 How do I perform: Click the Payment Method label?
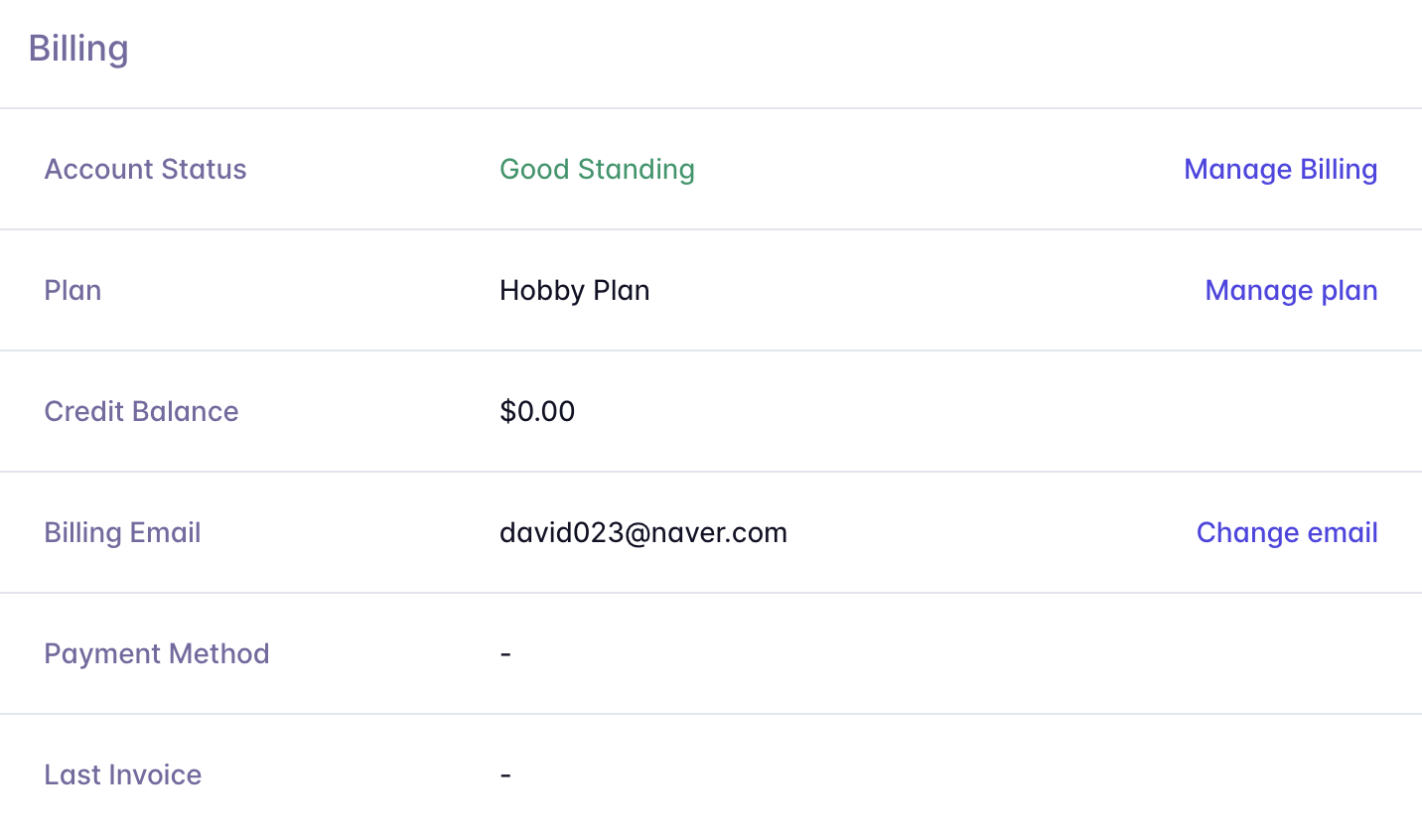[x=157, y=654]
